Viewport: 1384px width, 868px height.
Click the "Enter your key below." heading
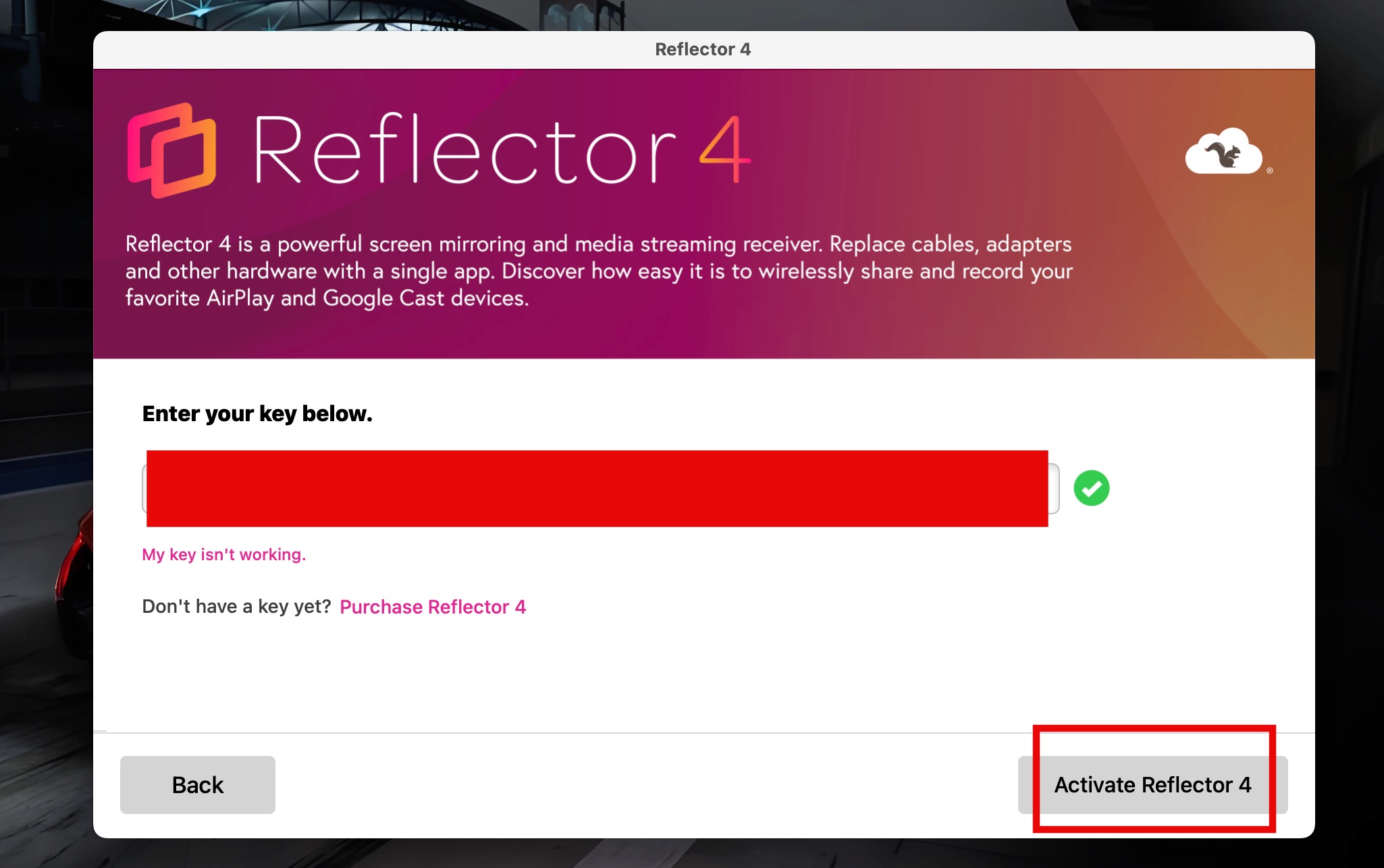pos(257,413)
